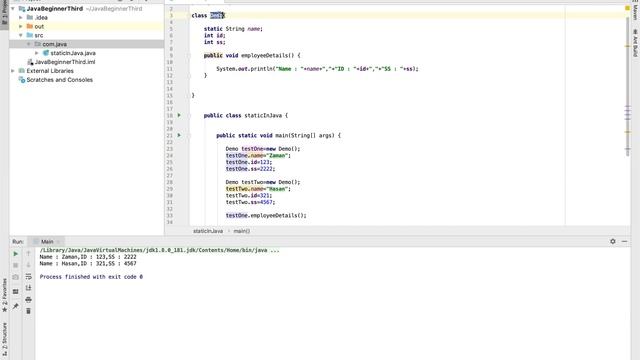Image resolution: width=640 pixels, height=360 pixels.
Task: Click 'Name : Hasan,ID : 321' output line
Action: [88, 264]
